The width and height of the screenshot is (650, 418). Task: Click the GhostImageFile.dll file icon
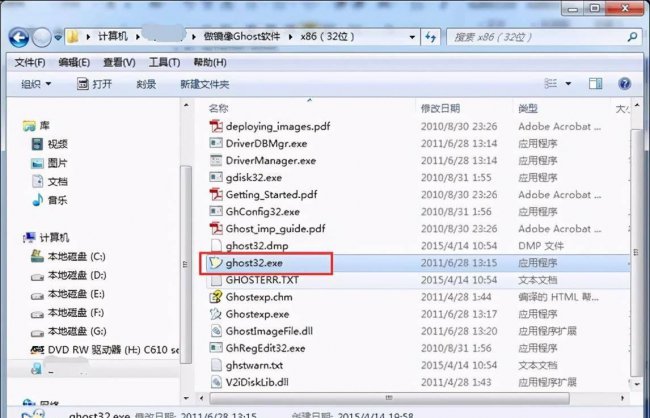[216, 331]
